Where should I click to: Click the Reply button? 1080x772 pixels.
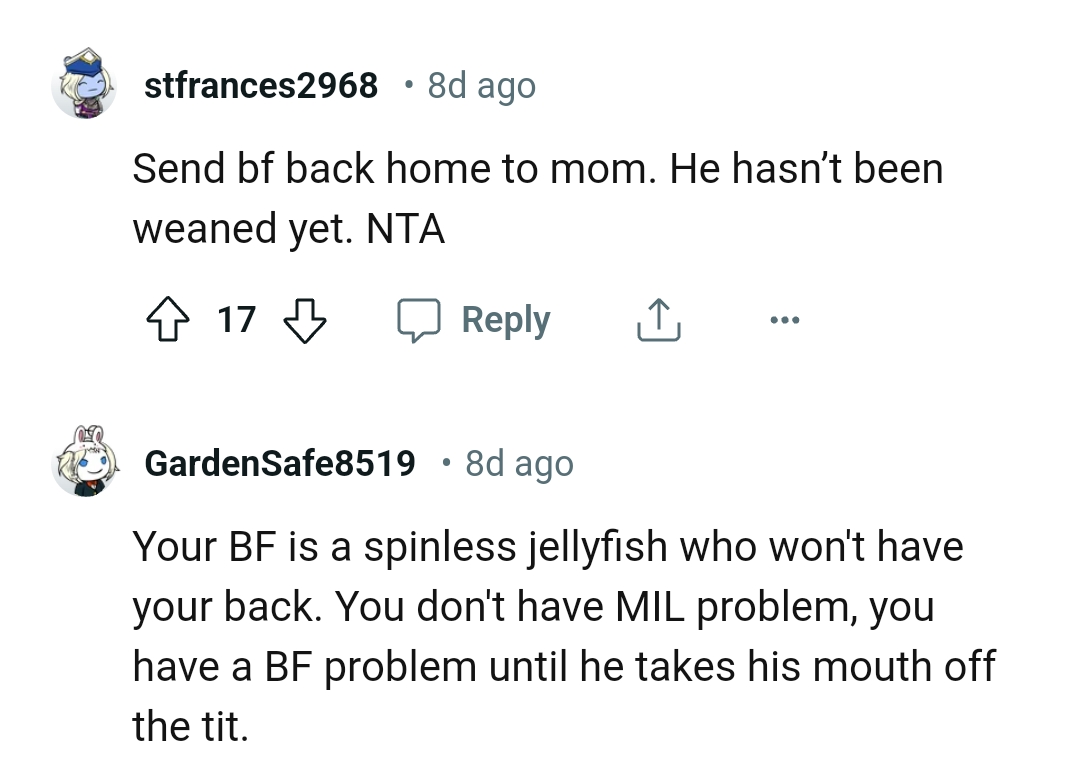505,319
